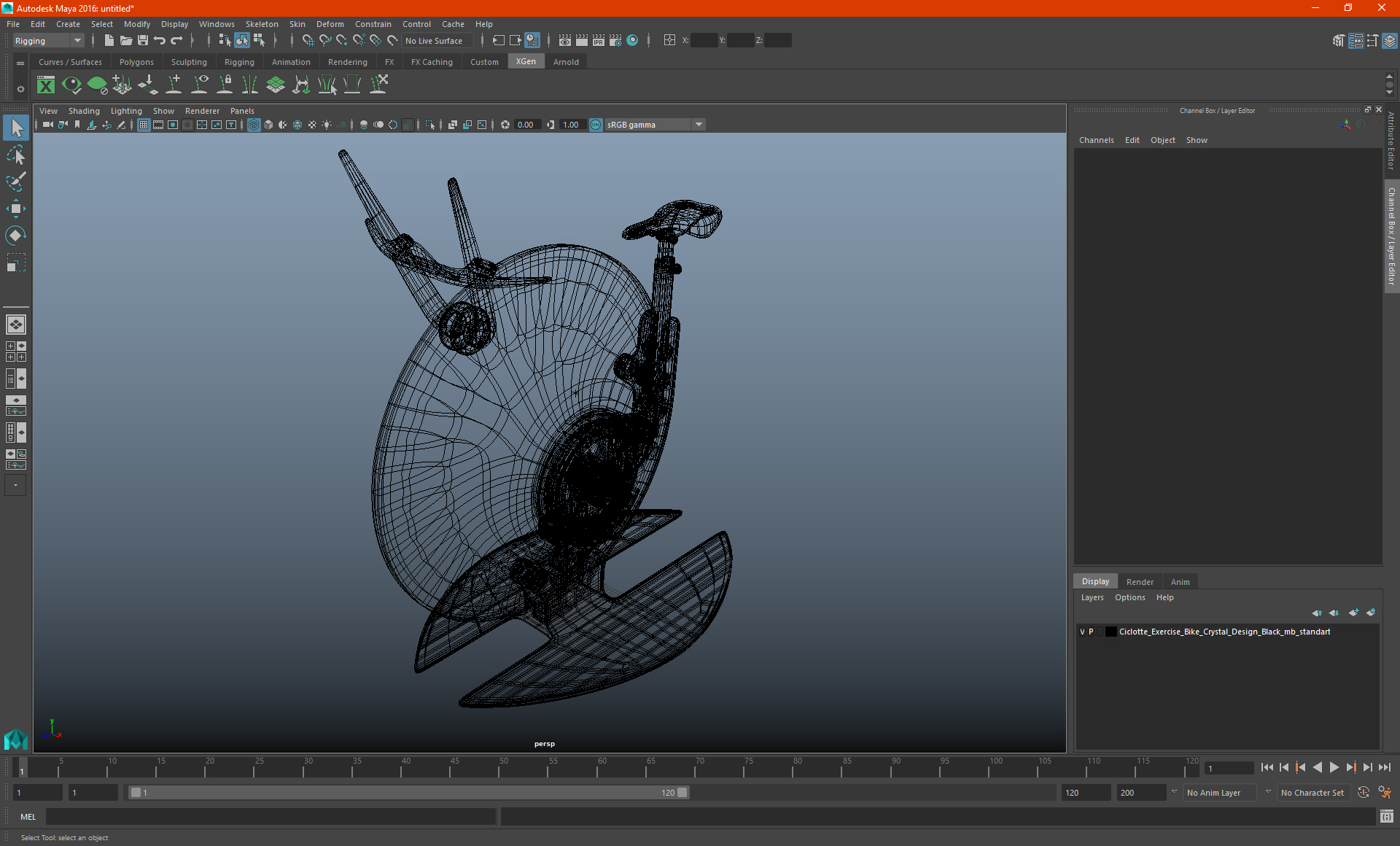The width and height of the screenshot is (1400, 846).
Task: Open render settings clapperboard icon
Action: pos(615,41)
